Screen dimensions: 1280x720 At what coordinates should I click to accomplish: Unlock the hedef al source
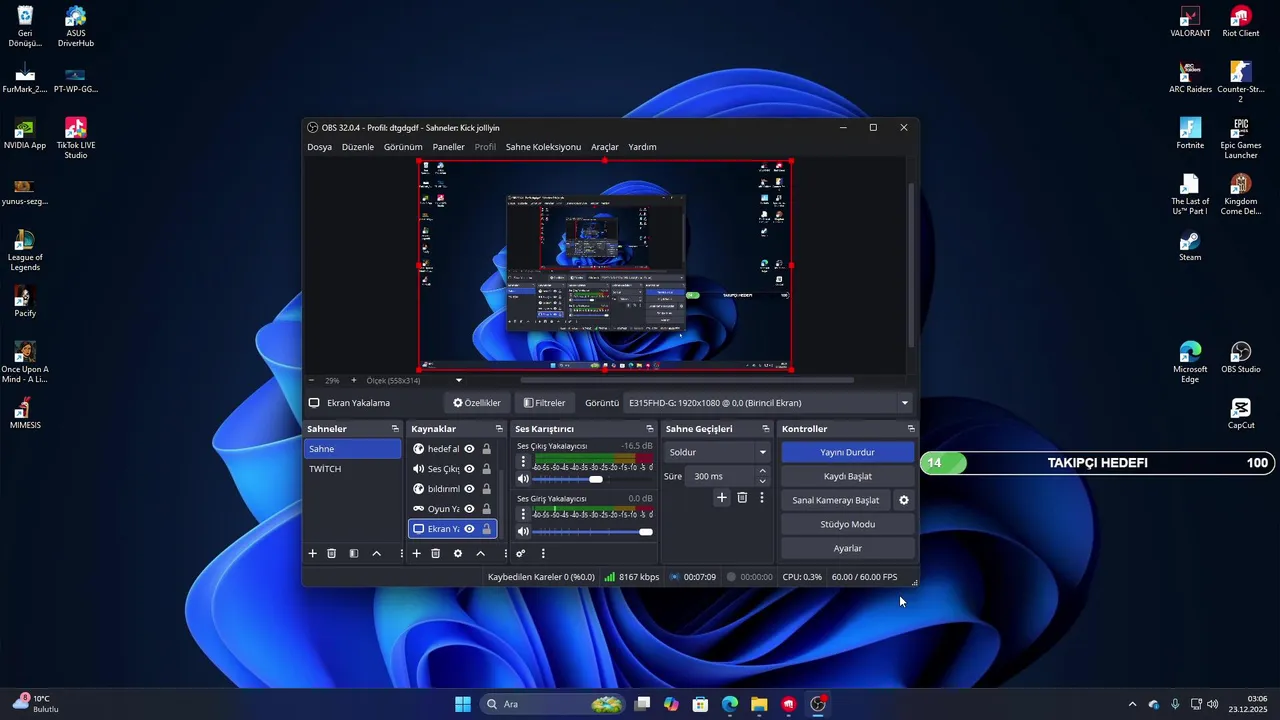pyautogui.click(x=487, y=449)
